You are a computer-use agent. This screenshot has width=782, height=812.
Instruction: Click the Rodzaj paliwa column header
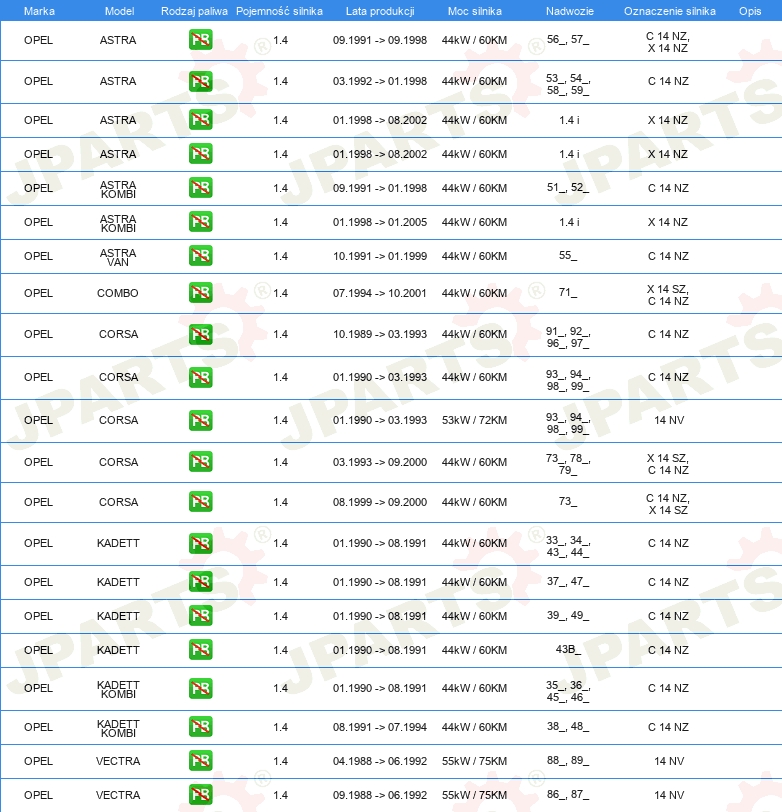[x=194, y=11]
